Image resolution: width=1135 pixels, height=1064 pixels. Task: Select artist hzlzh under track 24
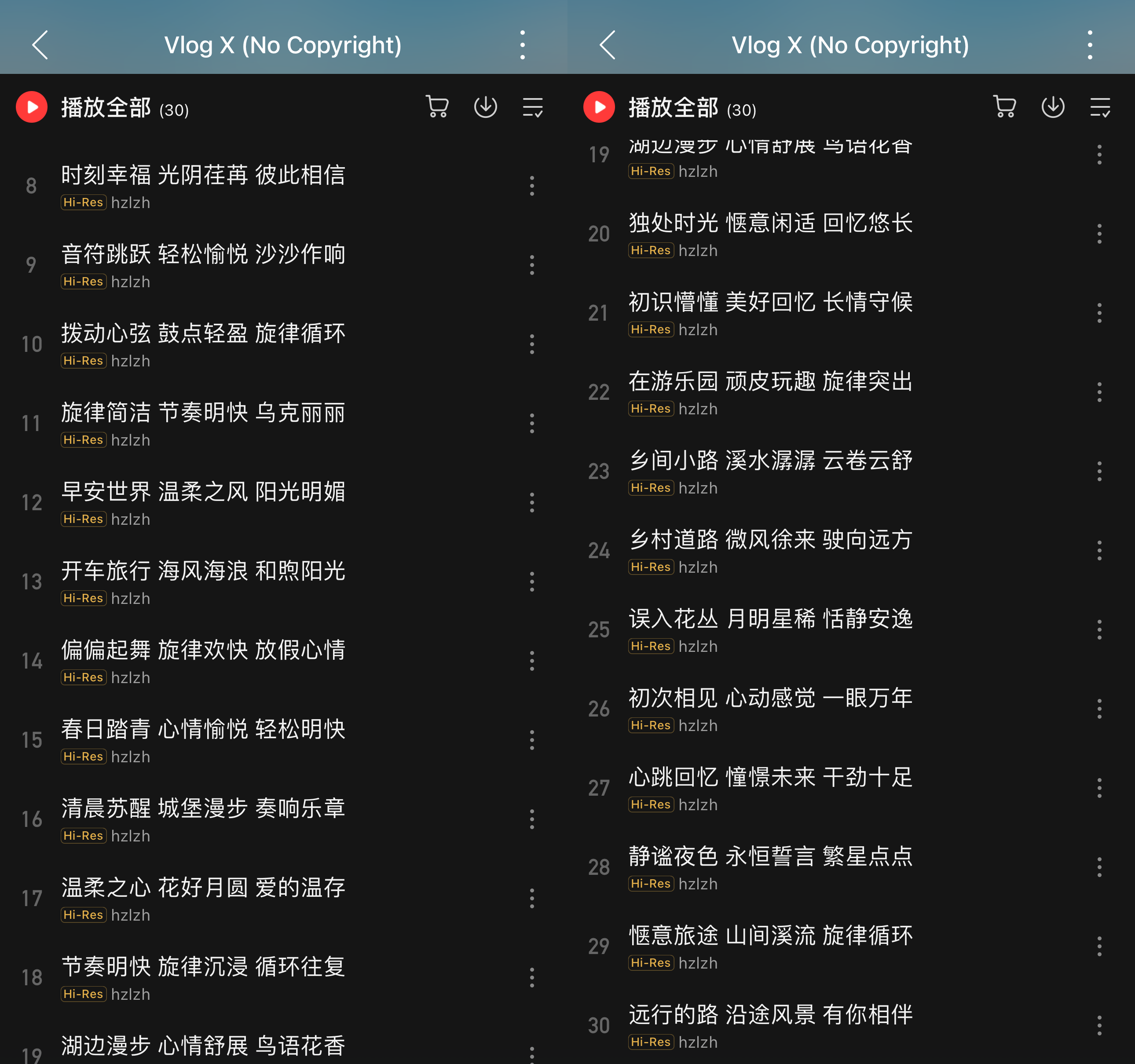pyautogui.click(x=698, y=567)
